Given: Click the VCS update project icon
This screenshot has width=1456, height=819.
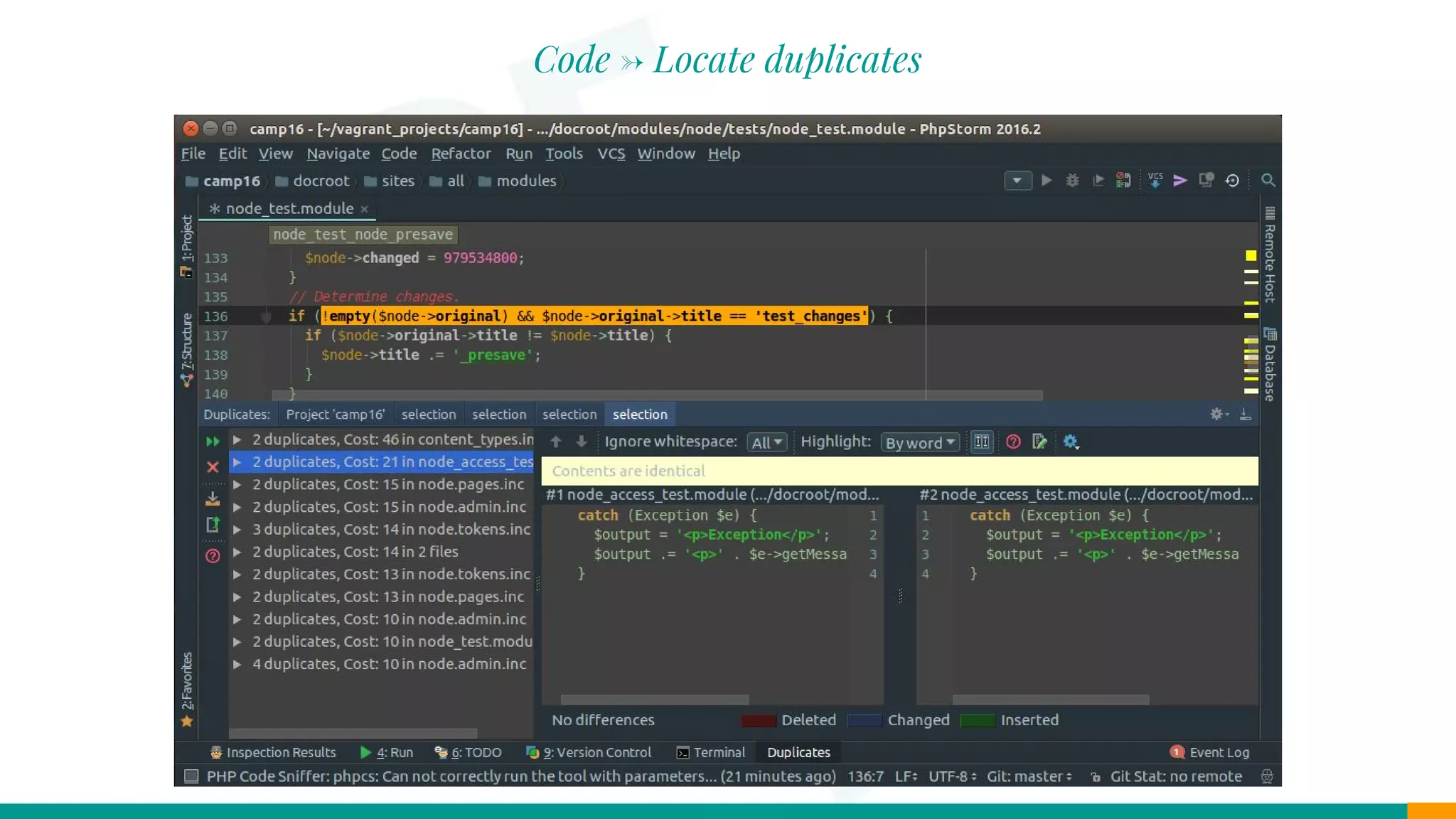Looking at the screenshot, I should [1155, 181].
